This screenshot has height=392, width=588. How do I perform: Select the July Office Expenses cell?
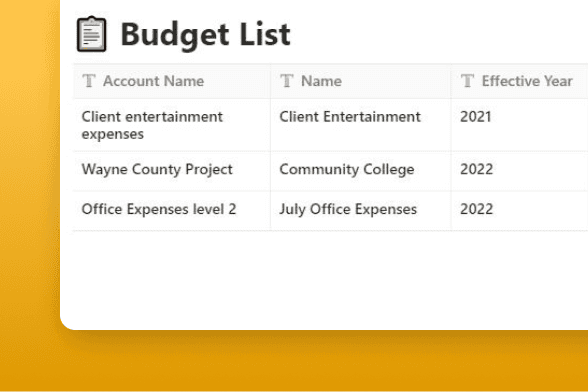pyautogui.click(x=361, y=211)
